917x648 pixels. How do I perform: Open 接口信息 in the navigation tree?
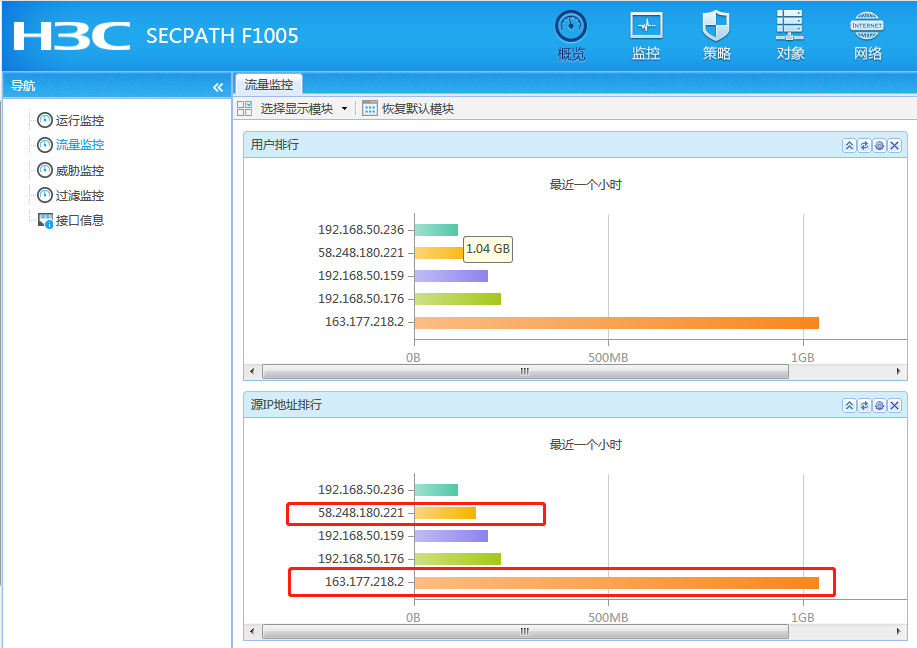(71, 220)
